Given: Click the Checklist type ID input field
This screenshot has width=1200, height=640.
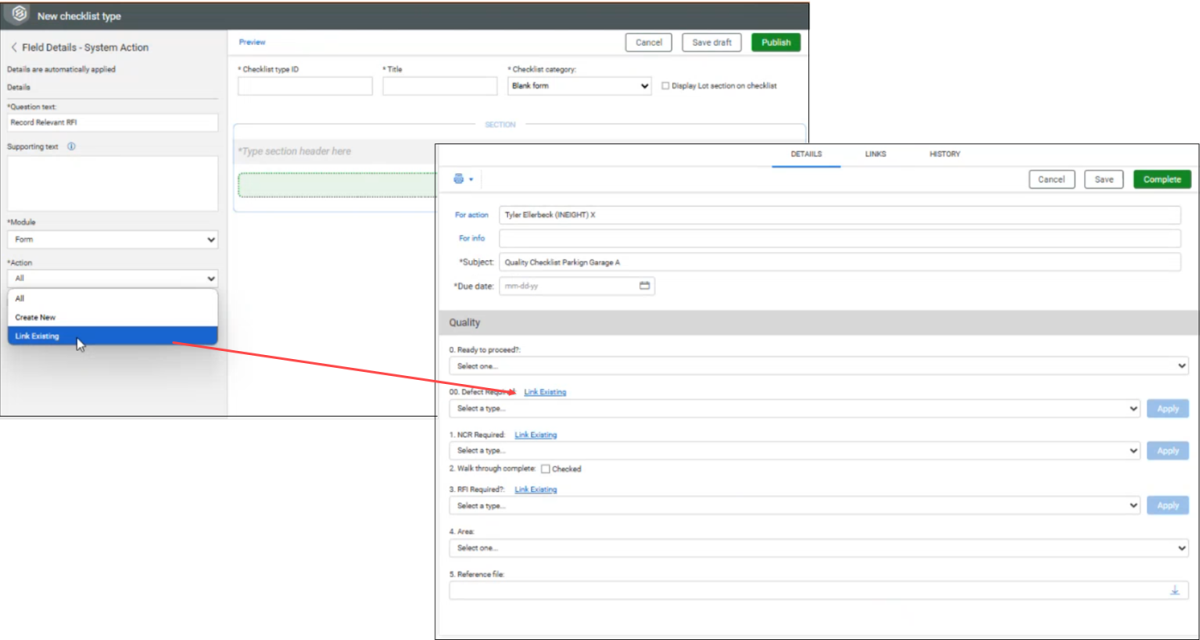Looking at the screenshot, I should point(305,87).
